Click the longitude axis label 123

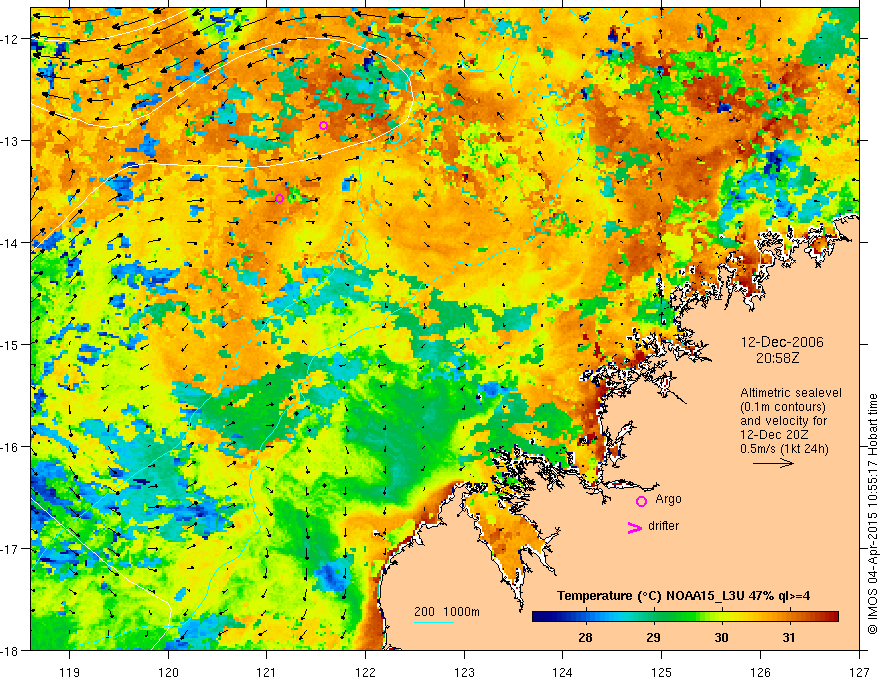(x=464, y=673)
